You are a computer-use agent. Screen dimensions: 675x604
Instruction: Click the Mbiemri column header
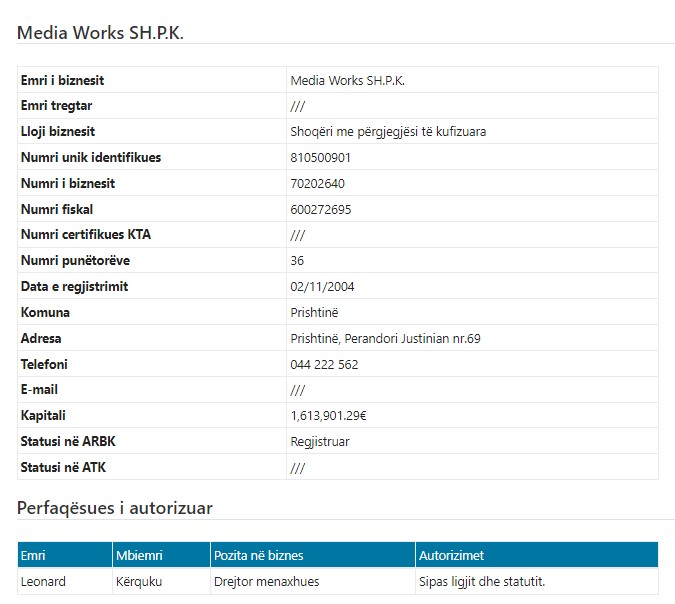pos(139,555)
